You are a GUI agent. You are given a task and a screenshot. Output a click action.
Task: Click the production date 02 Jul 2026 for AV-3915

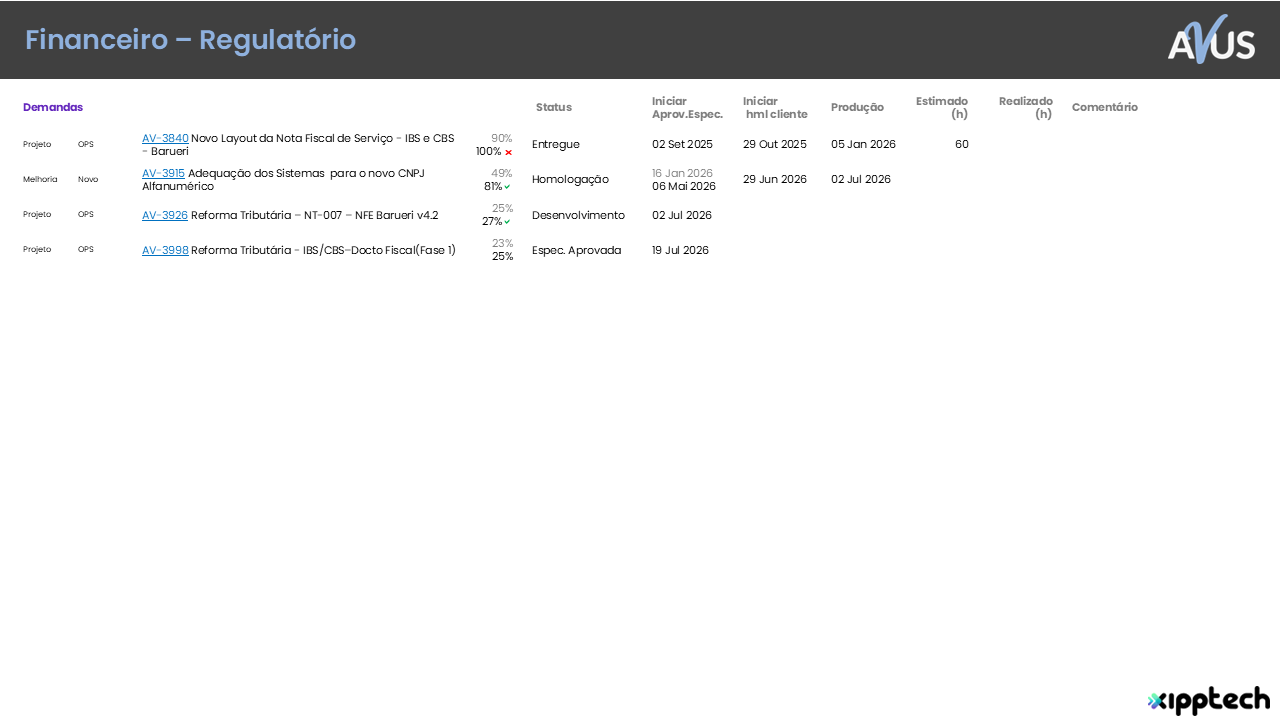tap(861, 179)
